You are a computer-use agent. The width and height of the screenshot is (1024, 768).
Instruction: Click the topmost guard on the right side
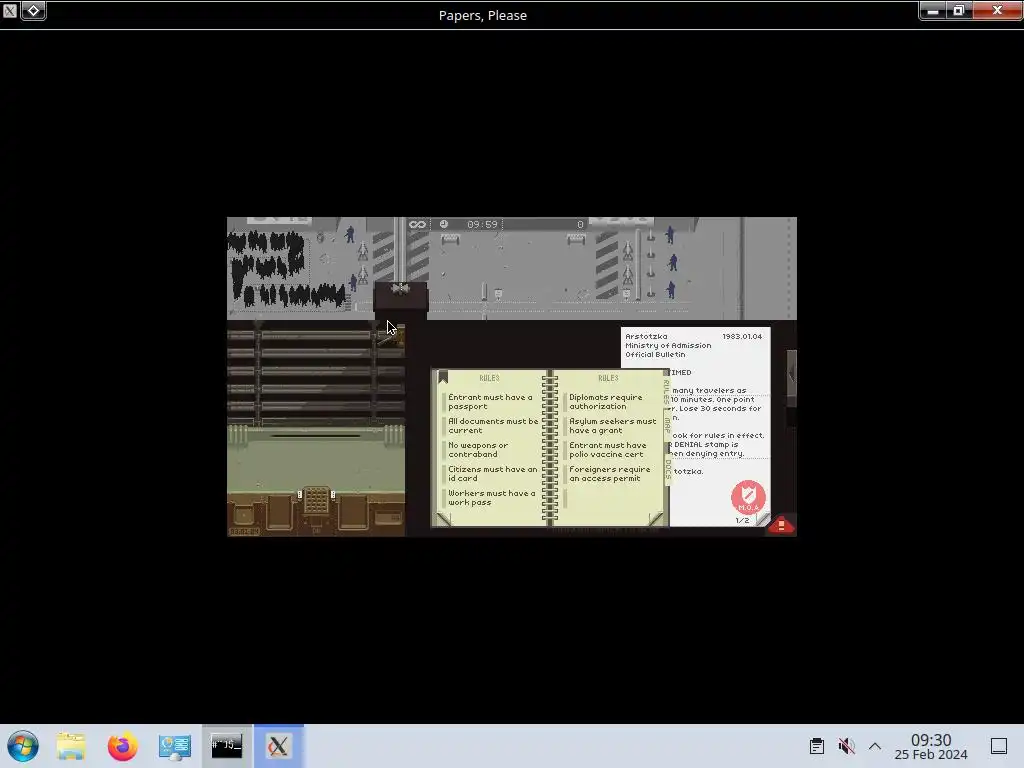(669, 234)
